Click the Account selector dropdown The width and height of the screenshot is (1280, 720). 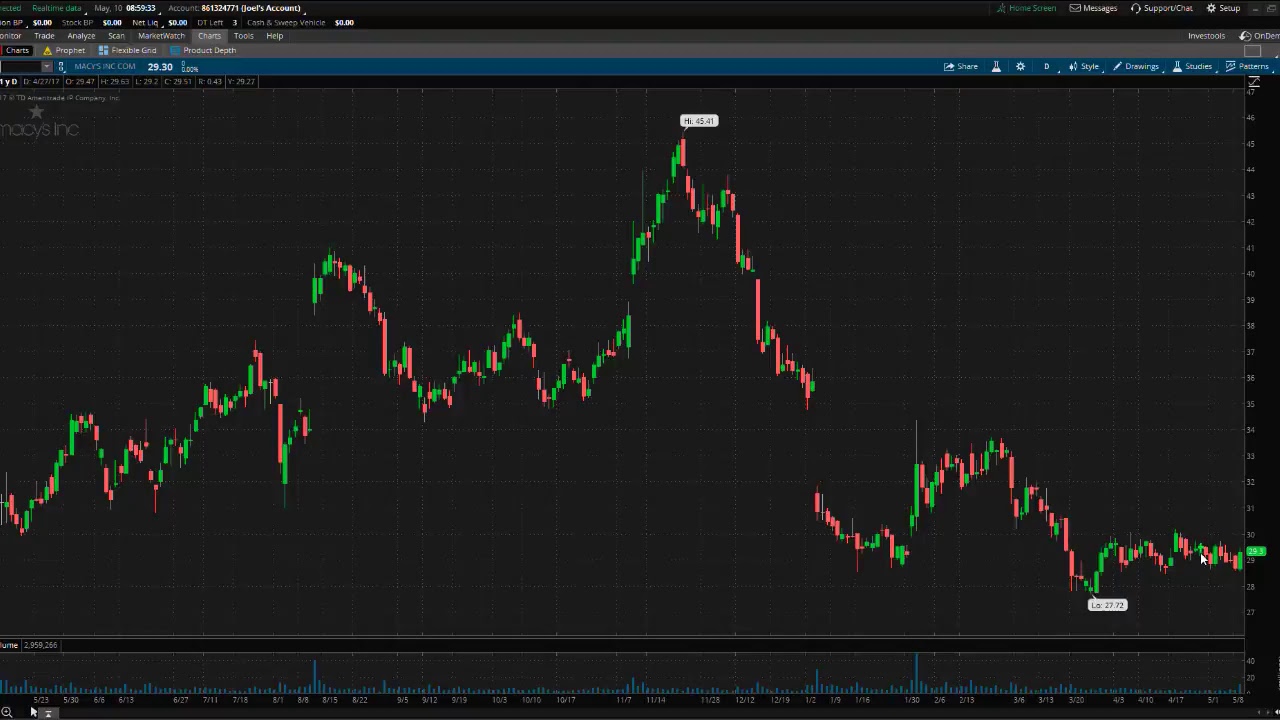coord(235,8)
